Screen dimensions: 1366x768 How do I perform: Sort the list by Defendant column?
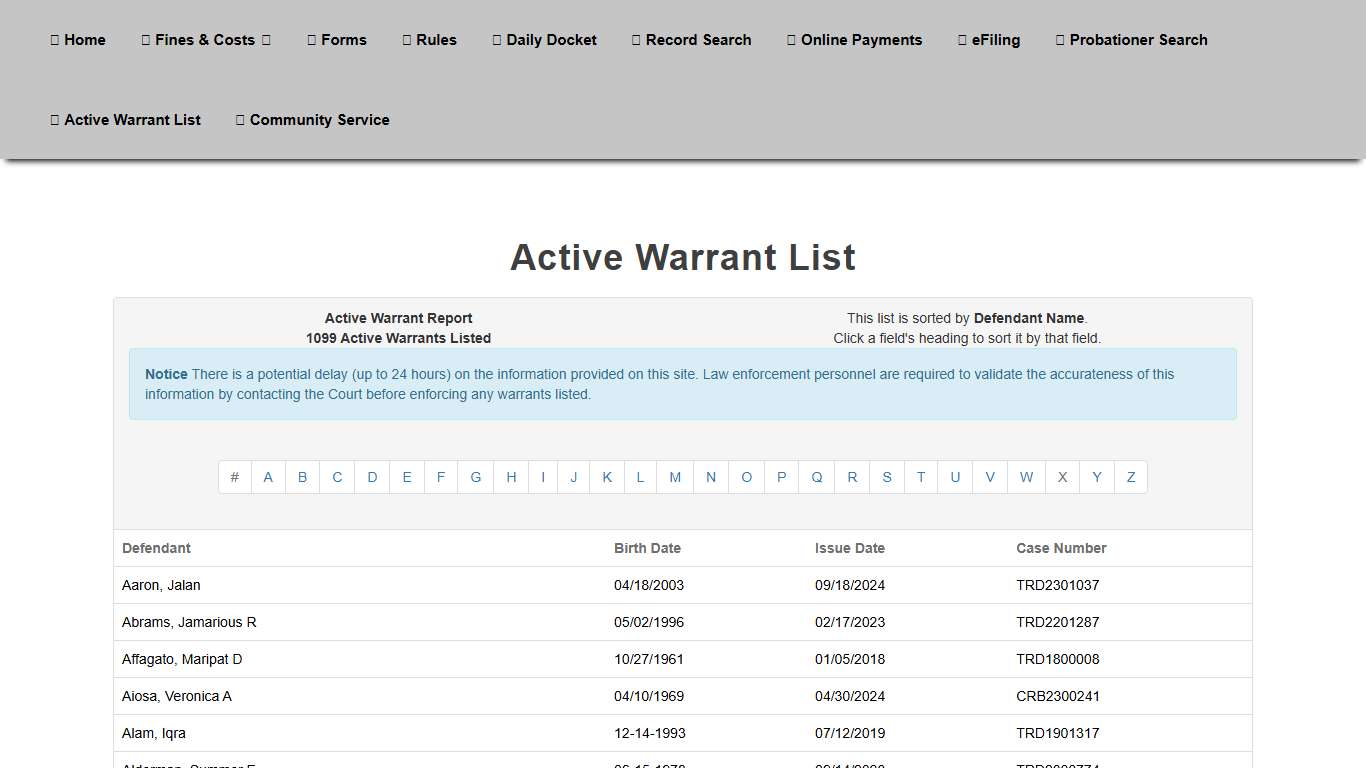(x=156, y=548)
